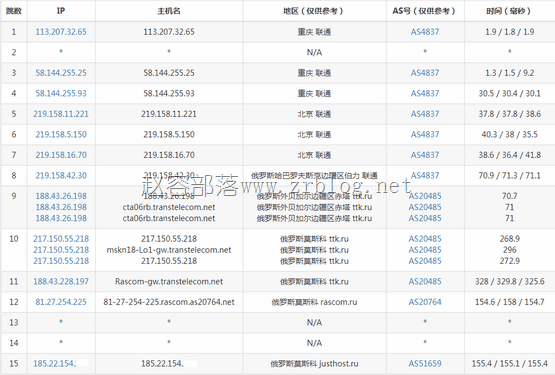Open the blue 219.158.5.150 IP link
Image resolution: width=555 pixels, height=375 pixels.
tap(61, 135)
